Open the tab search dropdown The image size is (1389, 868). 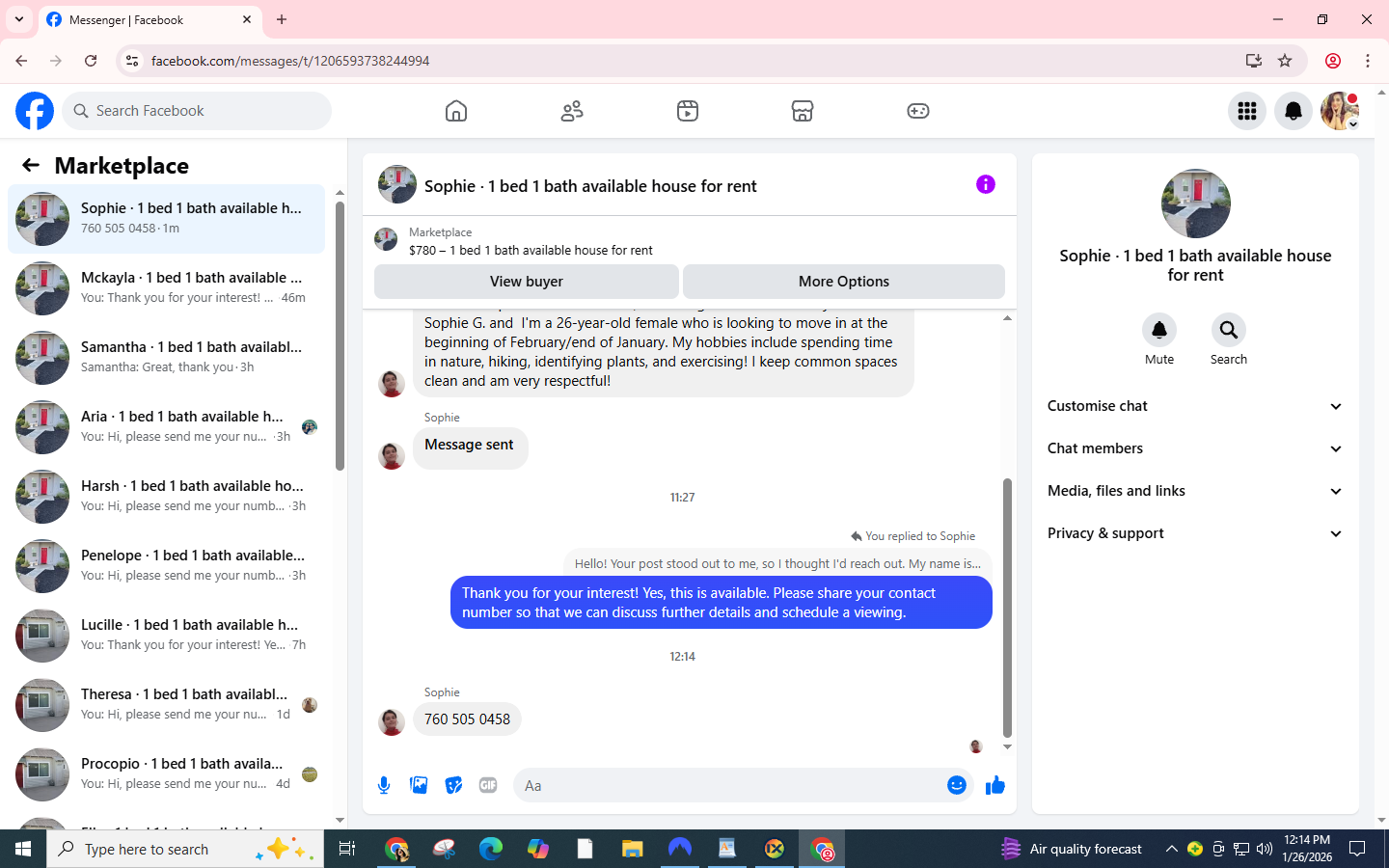(19, 19)
